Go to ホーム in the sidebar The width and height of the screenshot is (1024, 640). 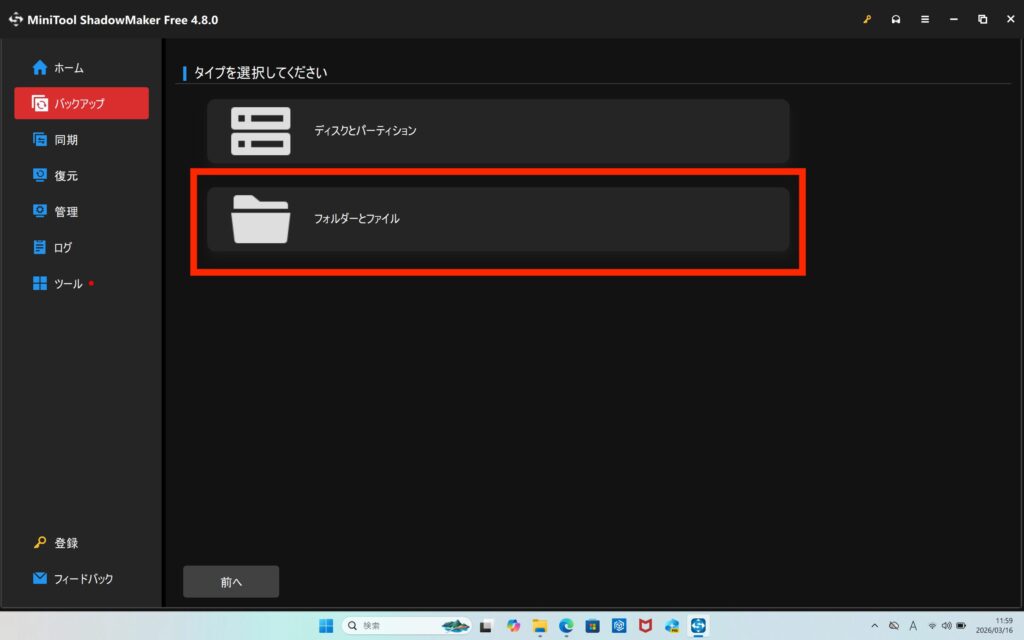(68, 68)
